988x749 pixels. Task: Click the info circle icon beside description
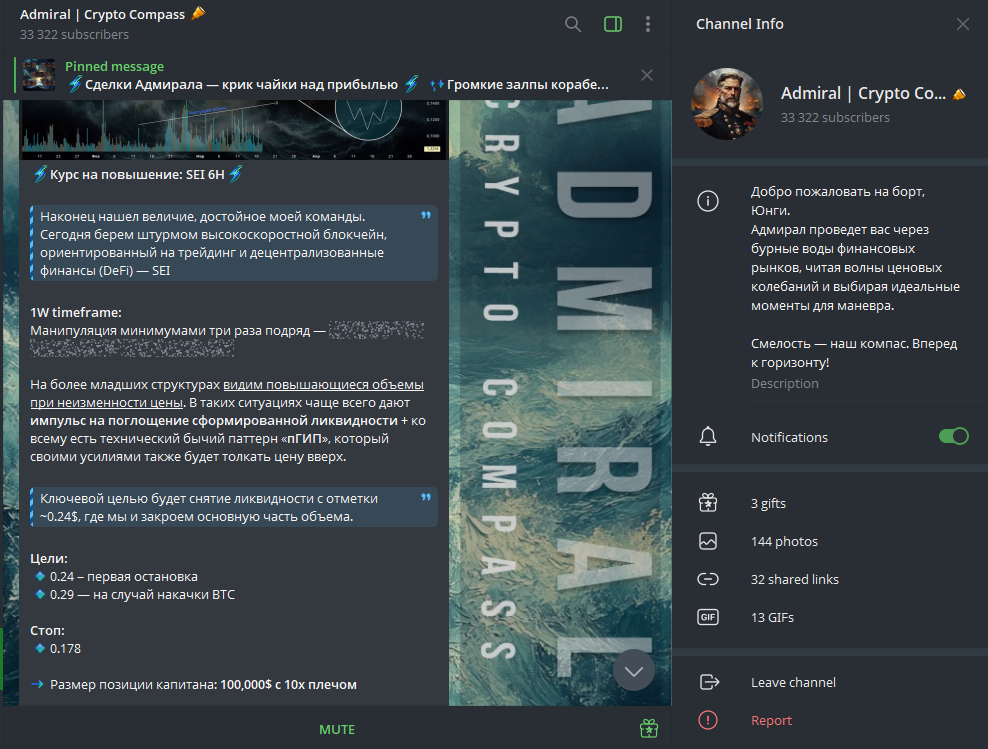coord(708,202)
